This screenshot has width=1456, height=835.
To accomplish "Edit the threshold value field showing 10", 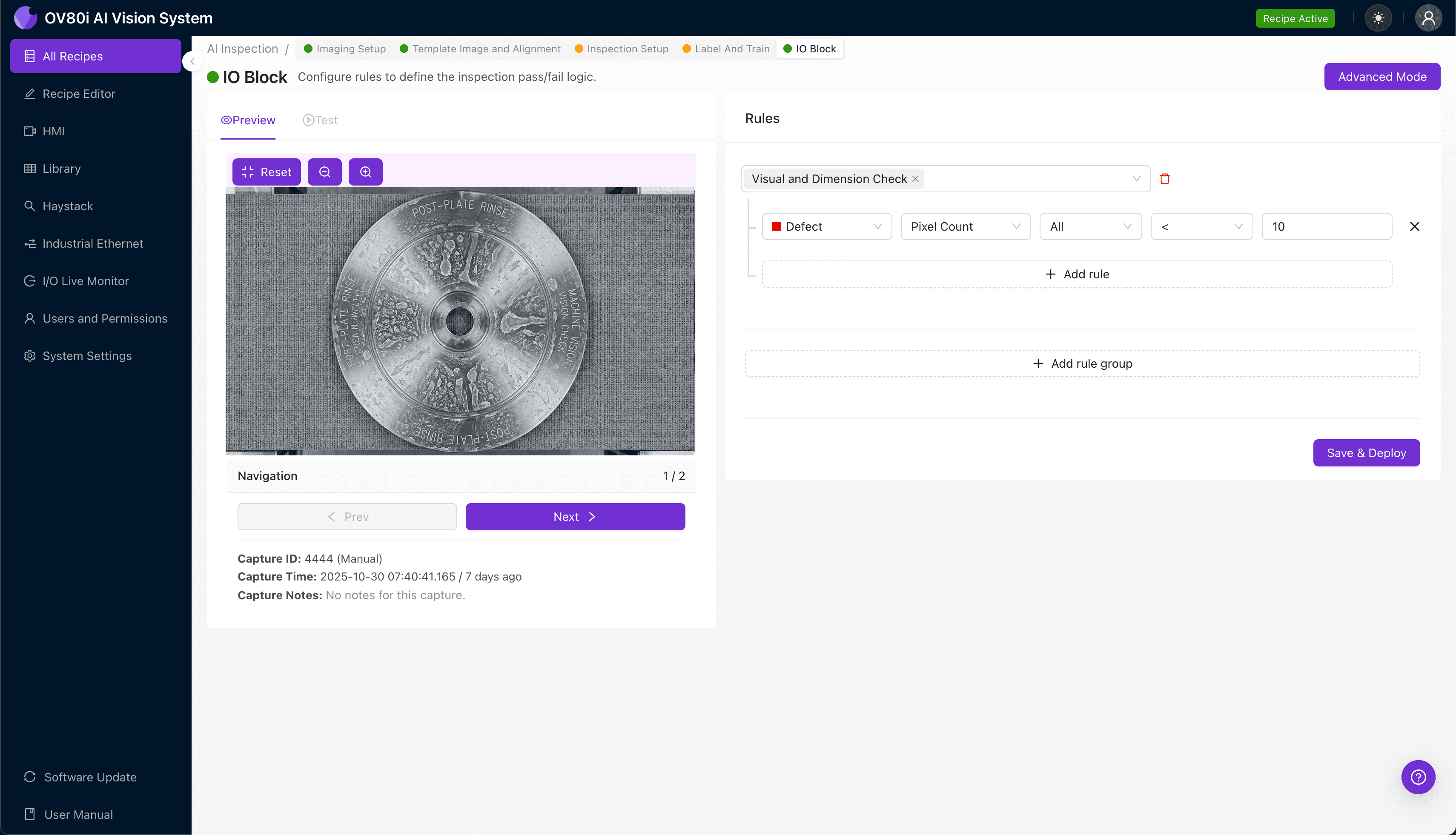I will 1327,226.
